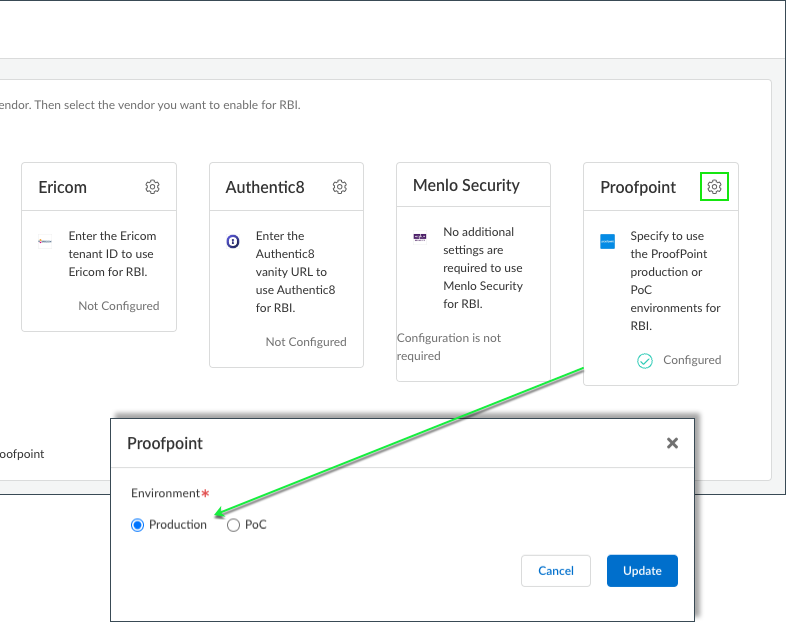The image size is (786, 628).
Task: Select the PoC environment radio button
Action: click(233, 525)
